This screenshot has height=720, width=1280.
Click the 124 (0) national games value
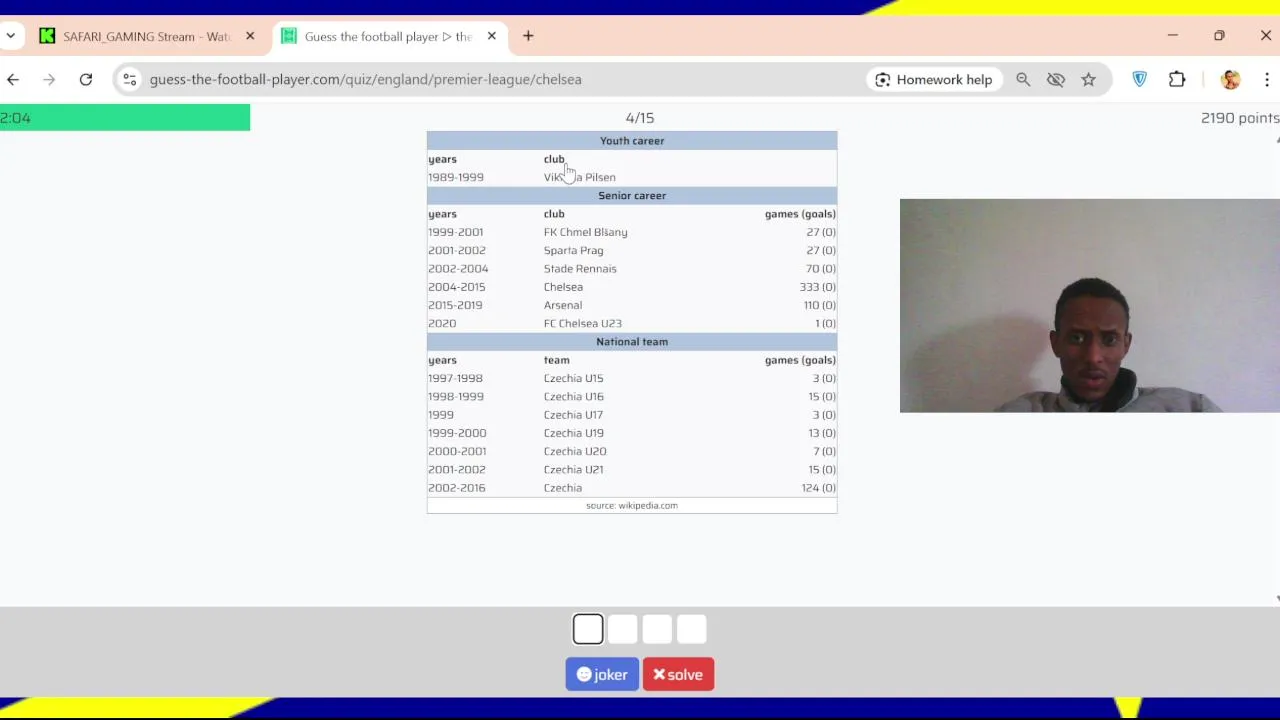pos(818,488)
